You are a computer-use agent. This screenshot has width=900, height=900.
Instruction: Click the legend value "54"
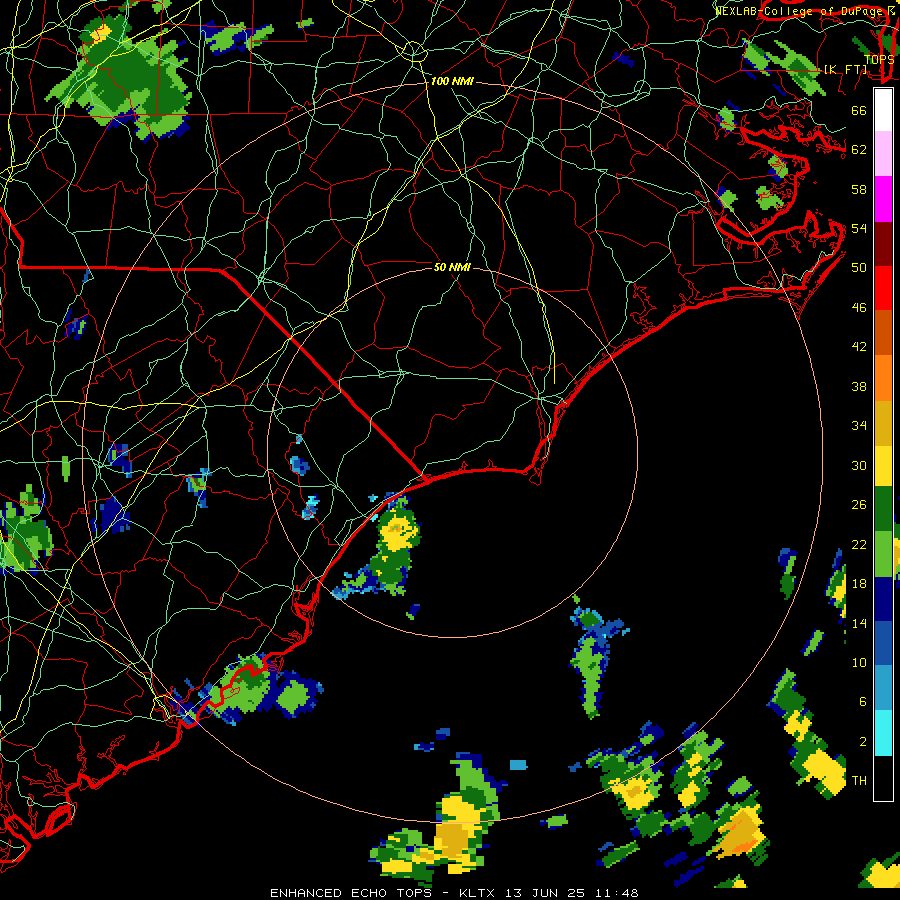point(859,228)
